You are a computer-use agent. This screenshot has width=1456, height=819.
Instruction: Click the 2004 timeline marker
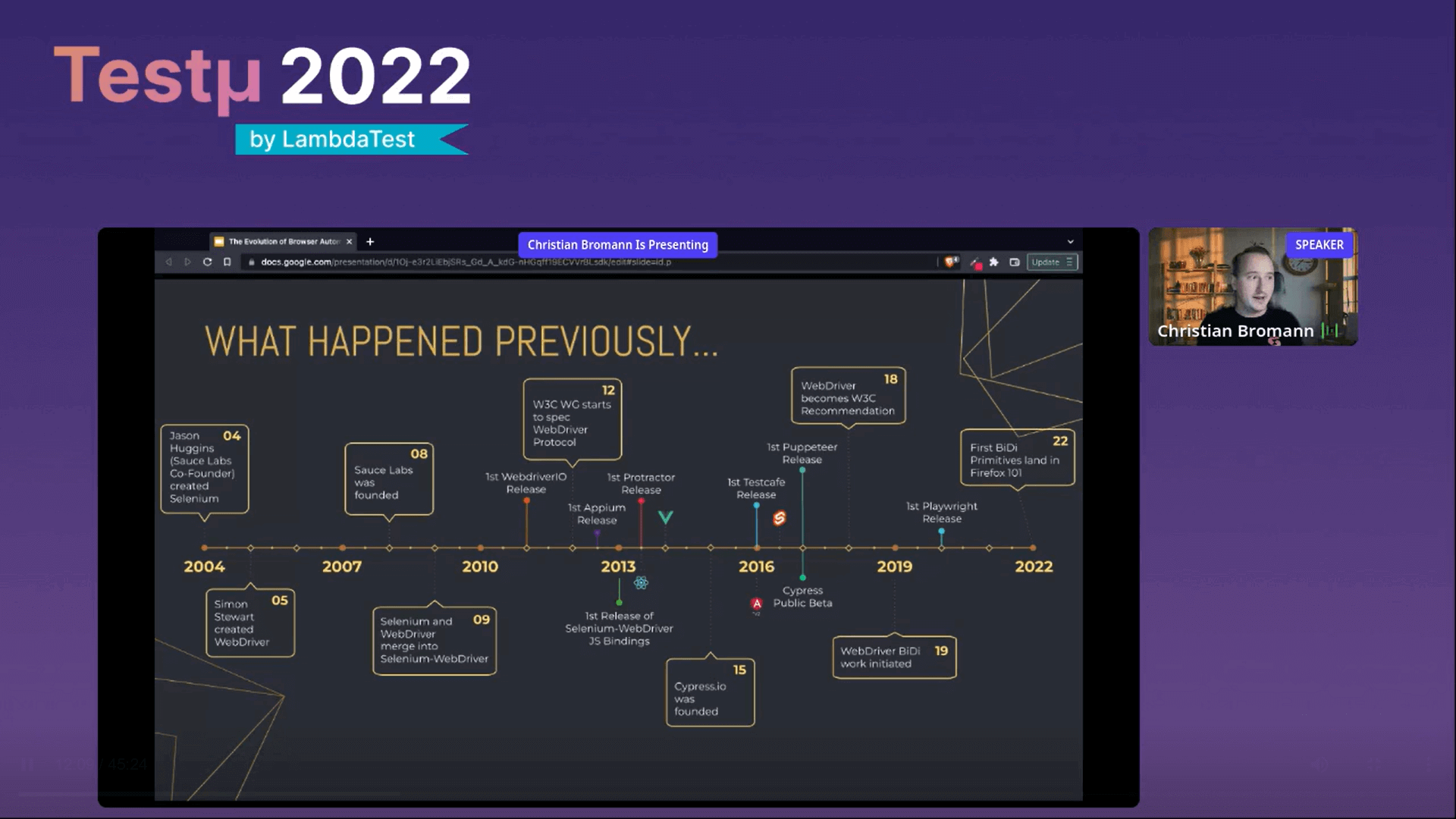coord(204,566)
